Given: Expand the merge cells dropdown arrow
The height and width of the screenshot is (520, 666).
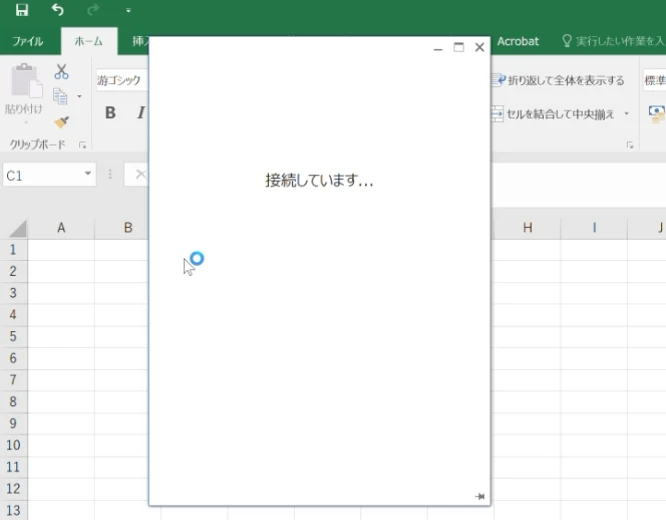Looking at the screenshot, I should point(626,113).
